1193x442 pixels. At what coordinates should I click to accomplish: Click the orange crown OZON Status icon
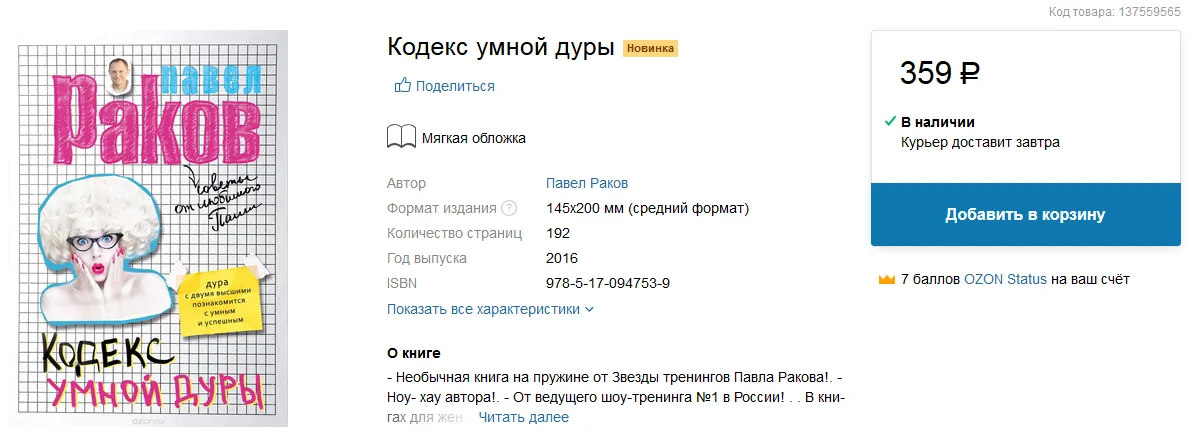(886, 280)
